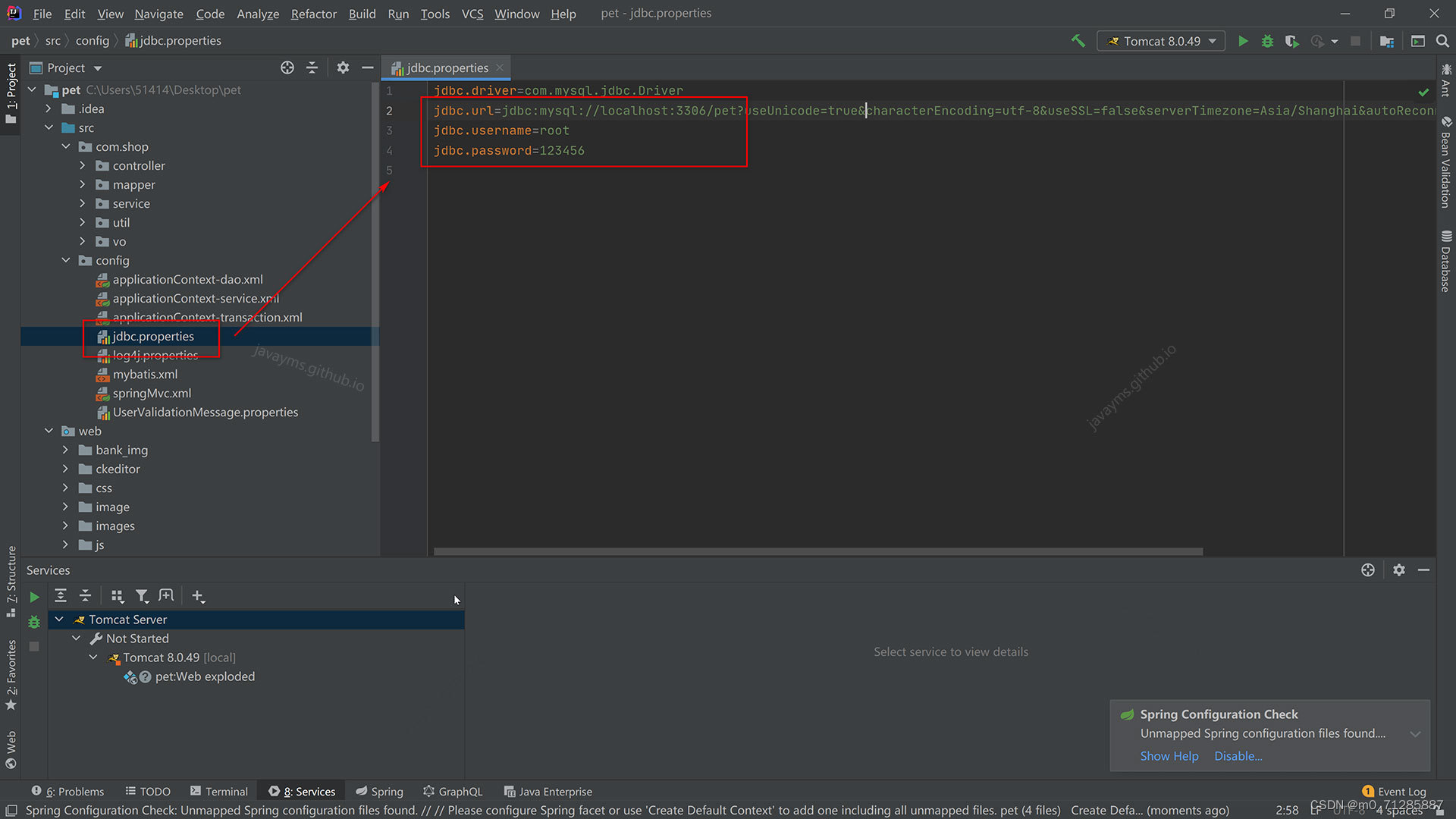This screenshot has width=1456, height=819.
Task: Select applicationContext-dao.xml file
Action: coord(187,279)
